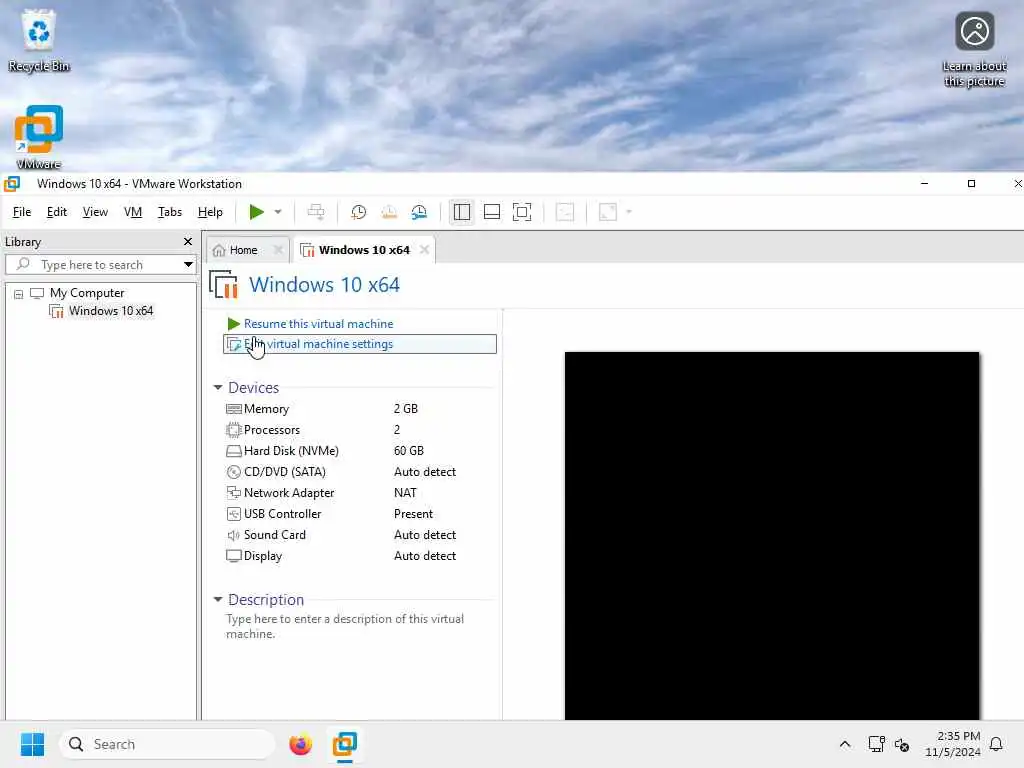Screen dimensions: 1024x768
Task: Select My Computer in the library tree
Action: (x=87, y=293)
